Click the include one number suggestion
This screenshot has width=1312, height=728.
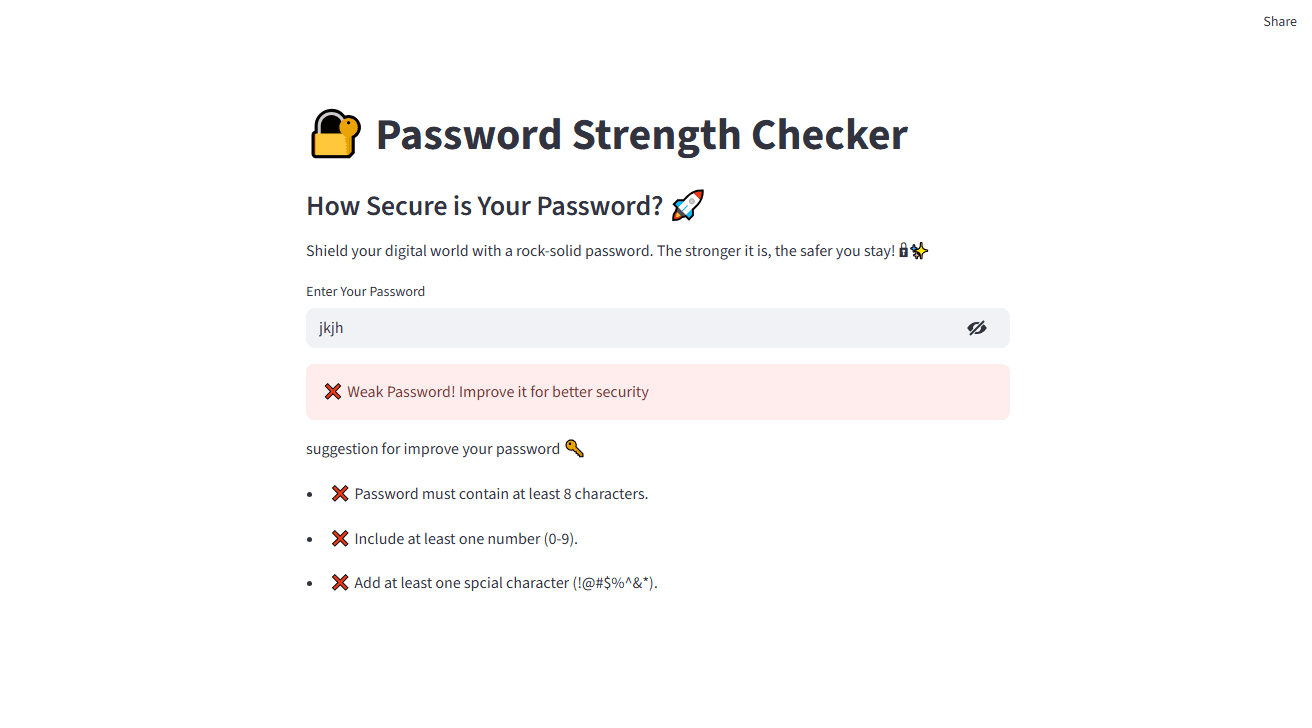pyautogui.click(x=468, y=538)
